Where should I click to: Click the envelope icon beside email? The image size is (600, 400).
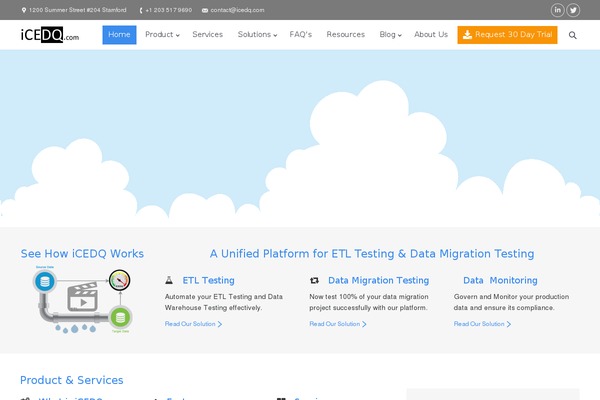pos(205,10)
